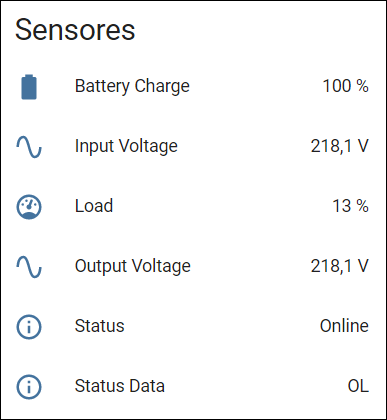The image size is (387, 420).
Task: Click the Input Voltage sine wave icon
Action: (x=29, y=147)
